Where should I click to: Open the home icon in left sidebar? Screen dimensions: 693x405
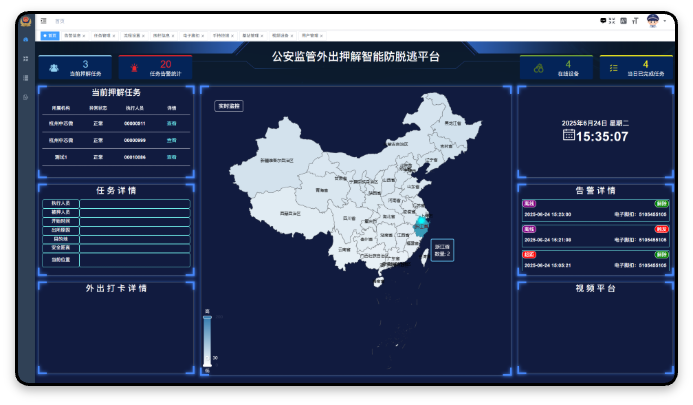26,40
